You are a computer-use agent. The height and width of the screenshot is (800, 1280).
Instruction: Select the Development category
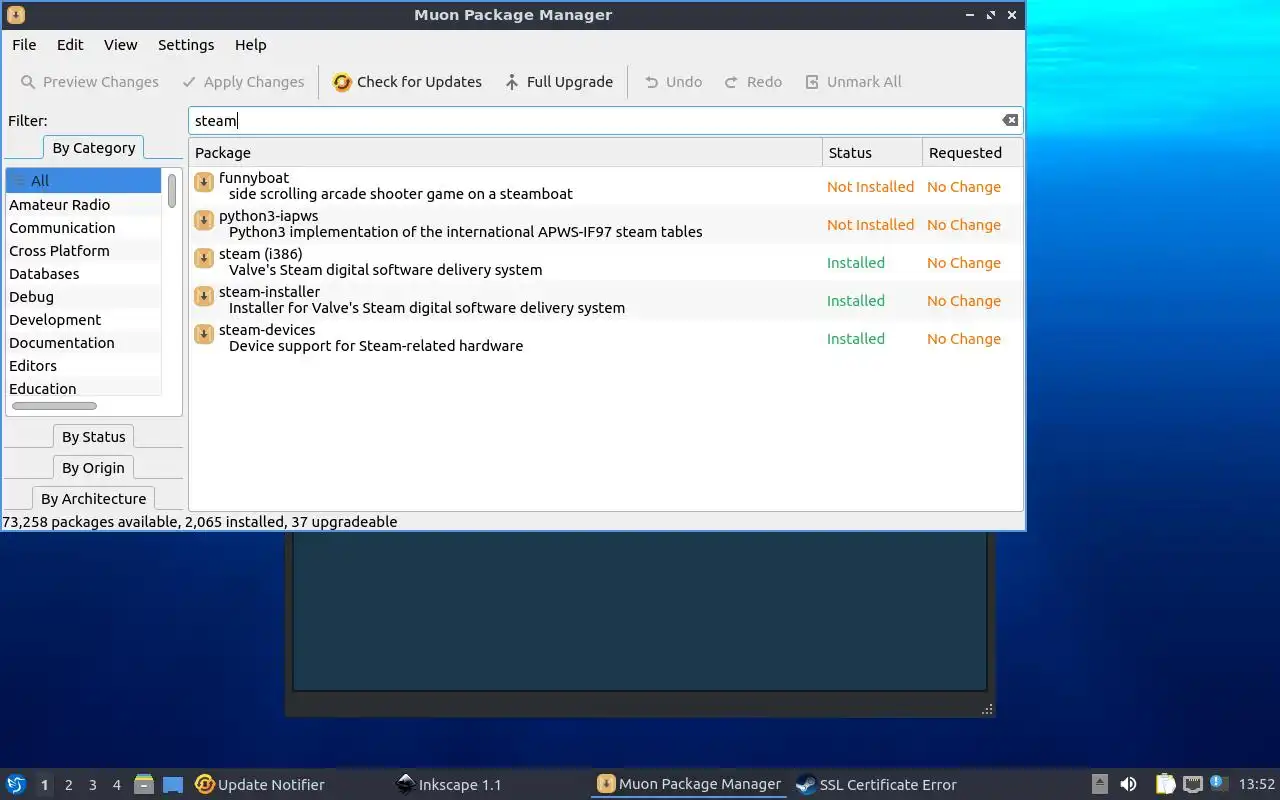(x=83, y=320)
